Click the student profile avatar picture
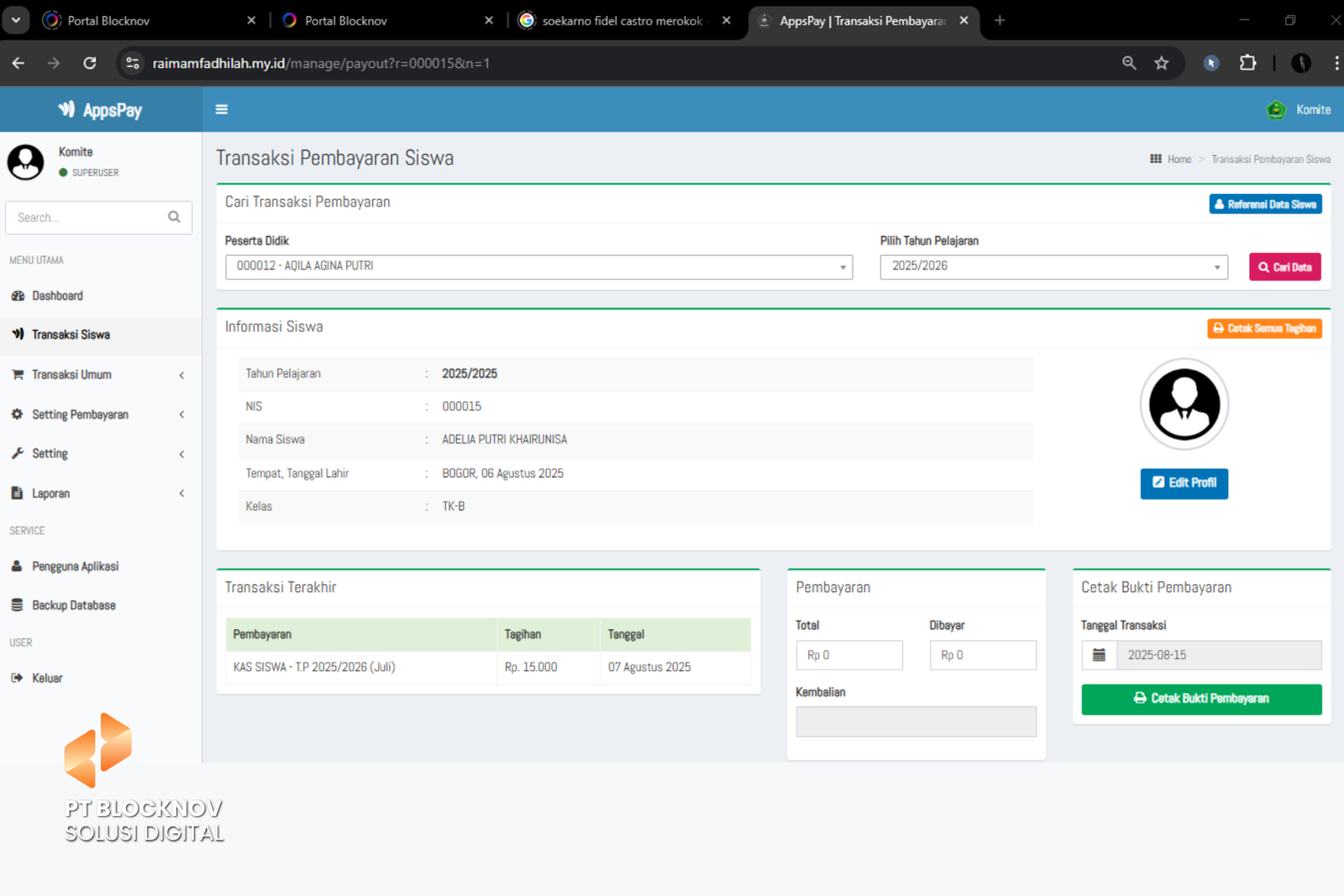The image size is (1344, 896). pyautogui.click(x=1184, y=404)
